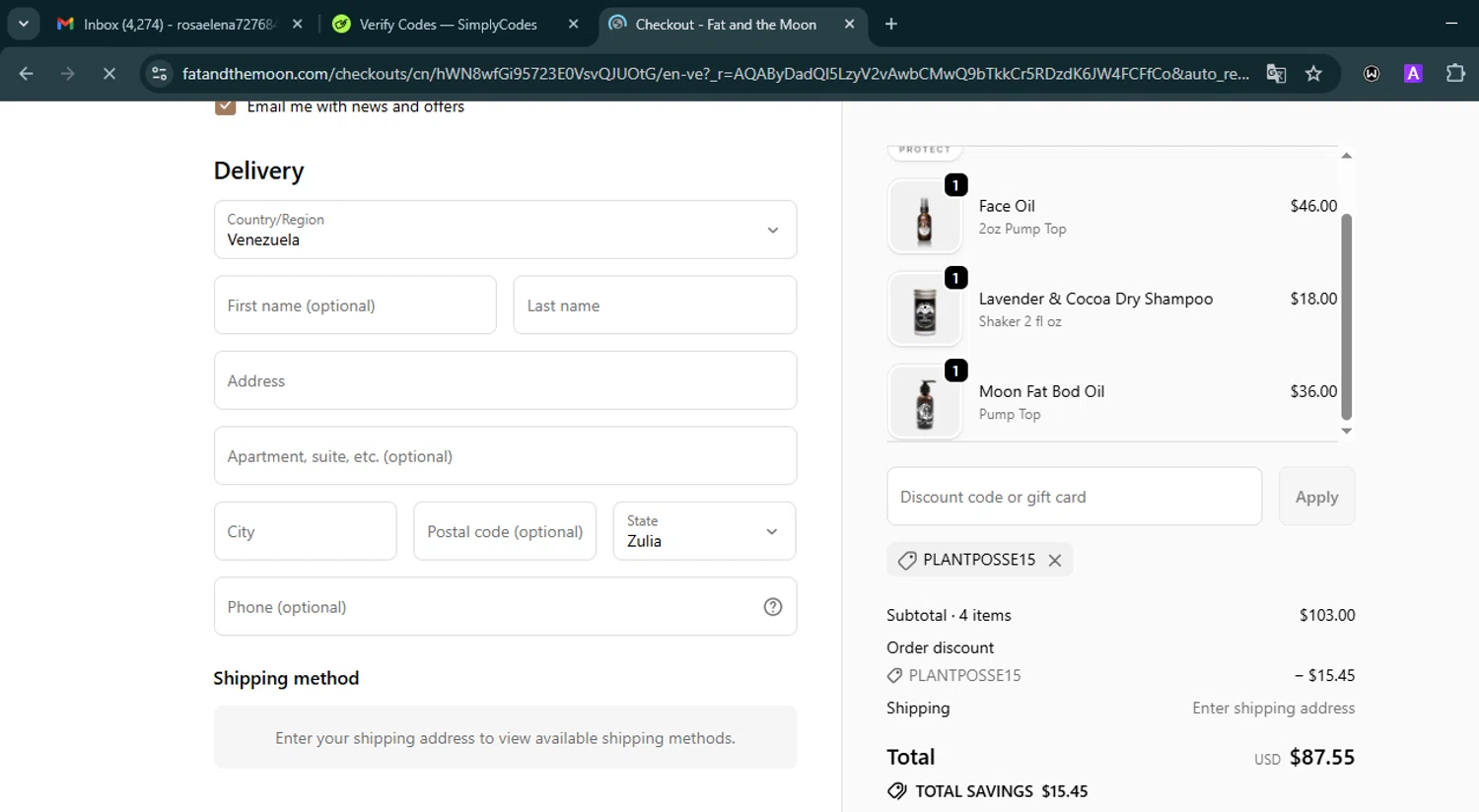Click the order summary scroll down arrow
This screenshot has height=812, width=1479.
tap(1346, 432)
